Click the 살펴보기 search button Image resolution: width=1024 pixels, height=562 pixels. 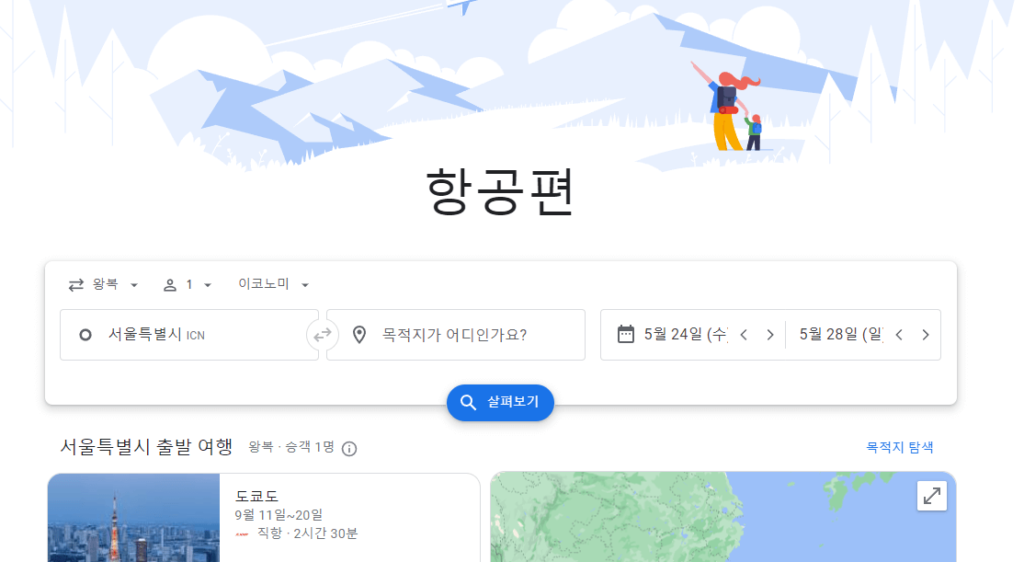point(500,402)
